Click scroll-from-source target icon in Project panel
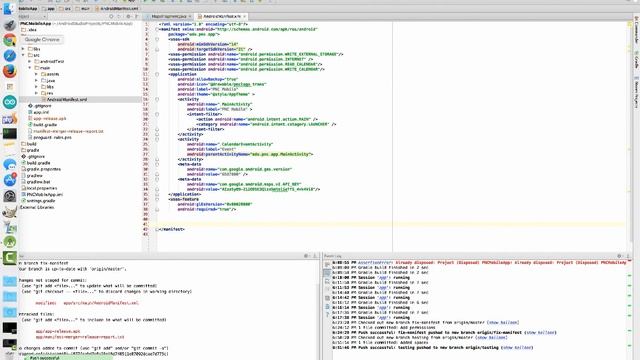Screen dimensions: 640x360 [111, 16]
